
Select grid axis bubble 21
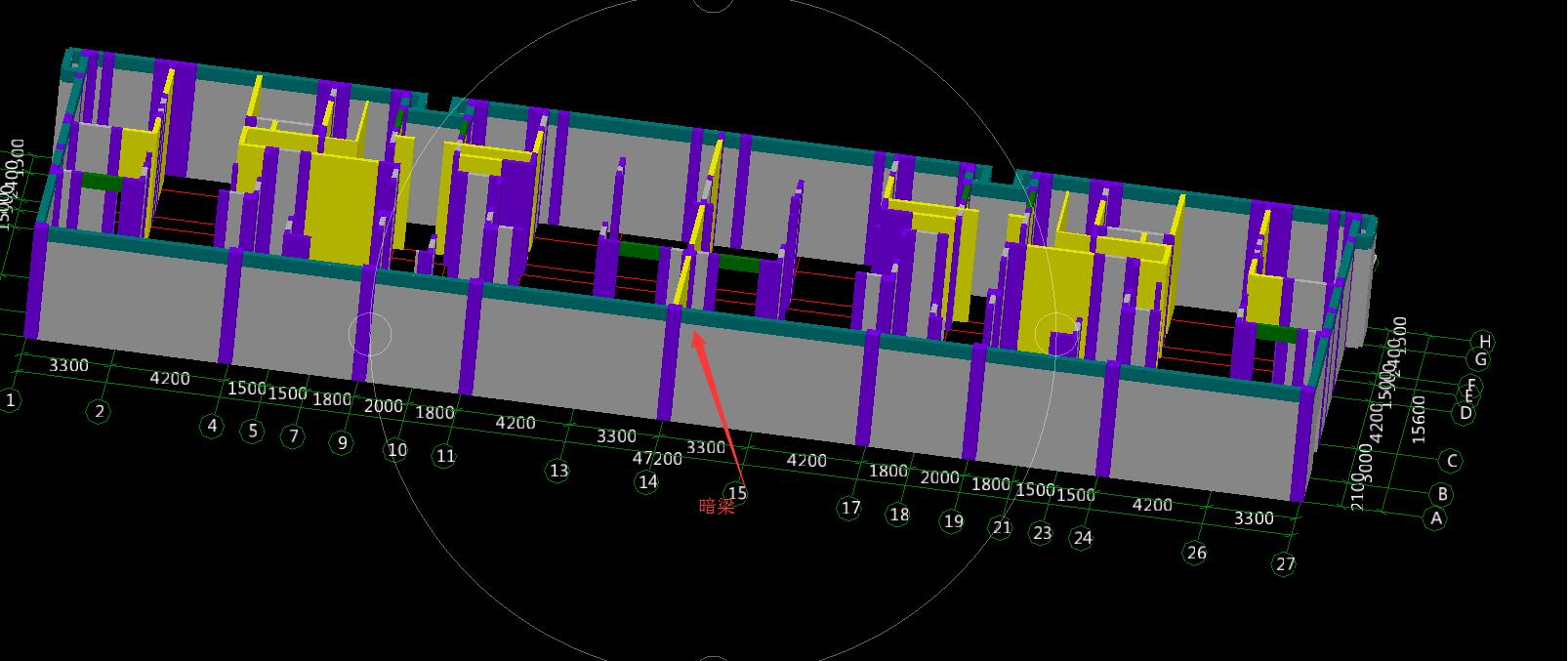pyautogui.click(x=1002, y=527)
